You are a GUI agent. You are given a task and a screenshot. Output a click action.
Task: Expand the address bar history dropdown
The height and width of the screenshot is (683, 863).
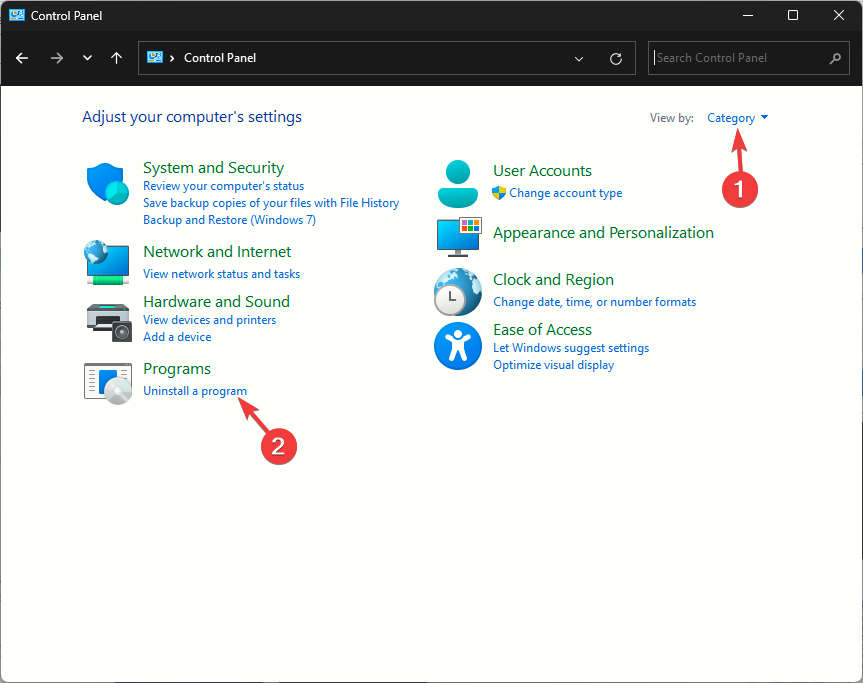(578, 58)
